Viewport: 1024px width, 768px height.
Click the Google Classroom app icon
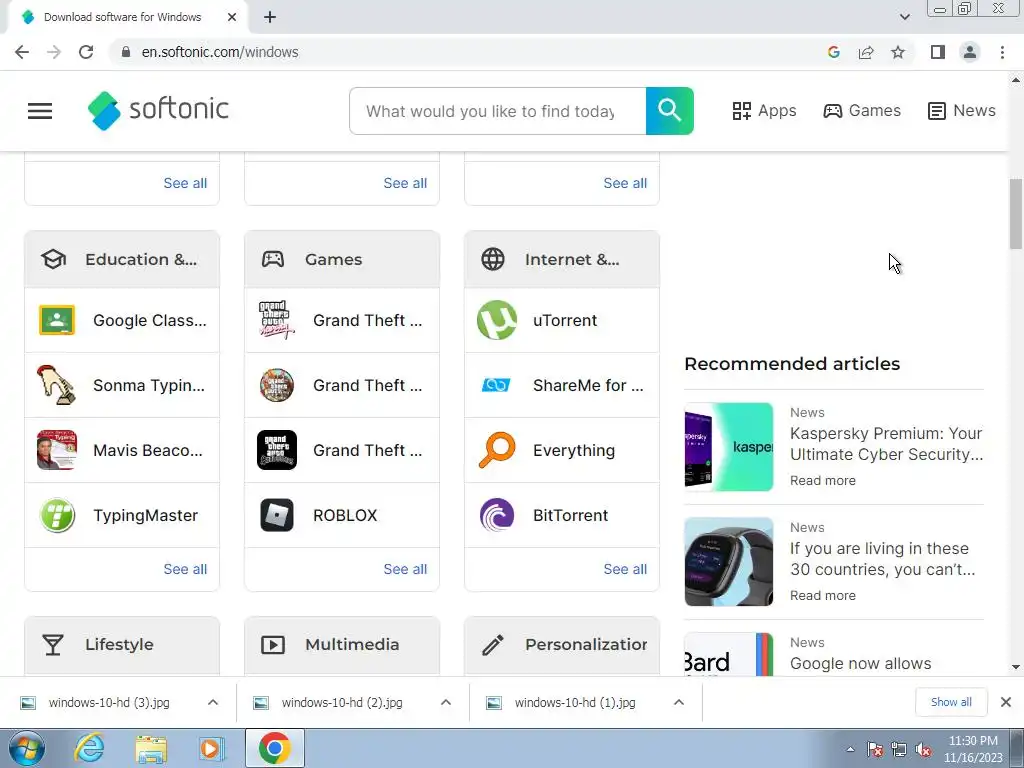point(57,320)
